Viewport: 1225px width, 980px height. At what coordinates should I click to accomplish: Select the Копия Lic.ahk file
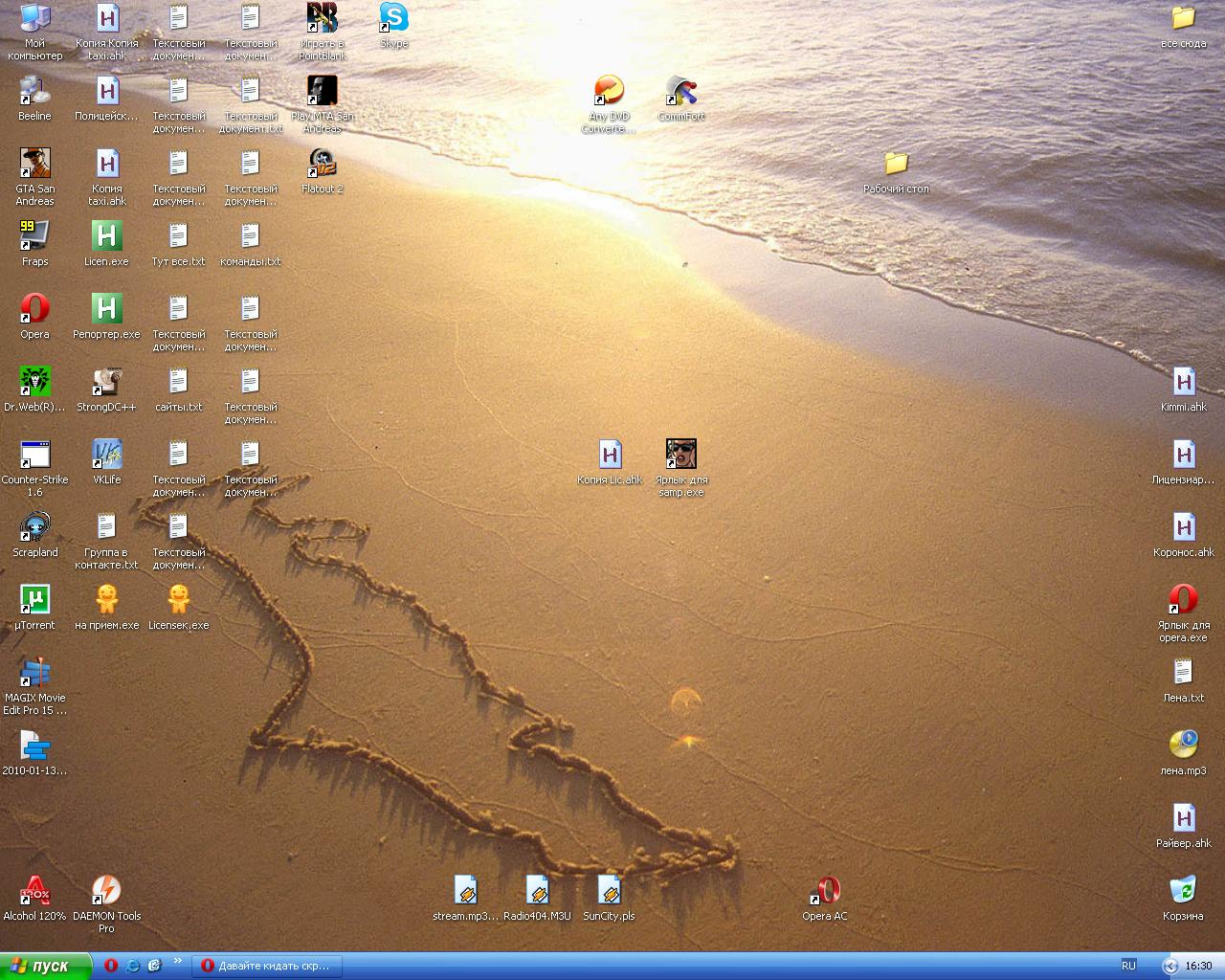(609, 462)
